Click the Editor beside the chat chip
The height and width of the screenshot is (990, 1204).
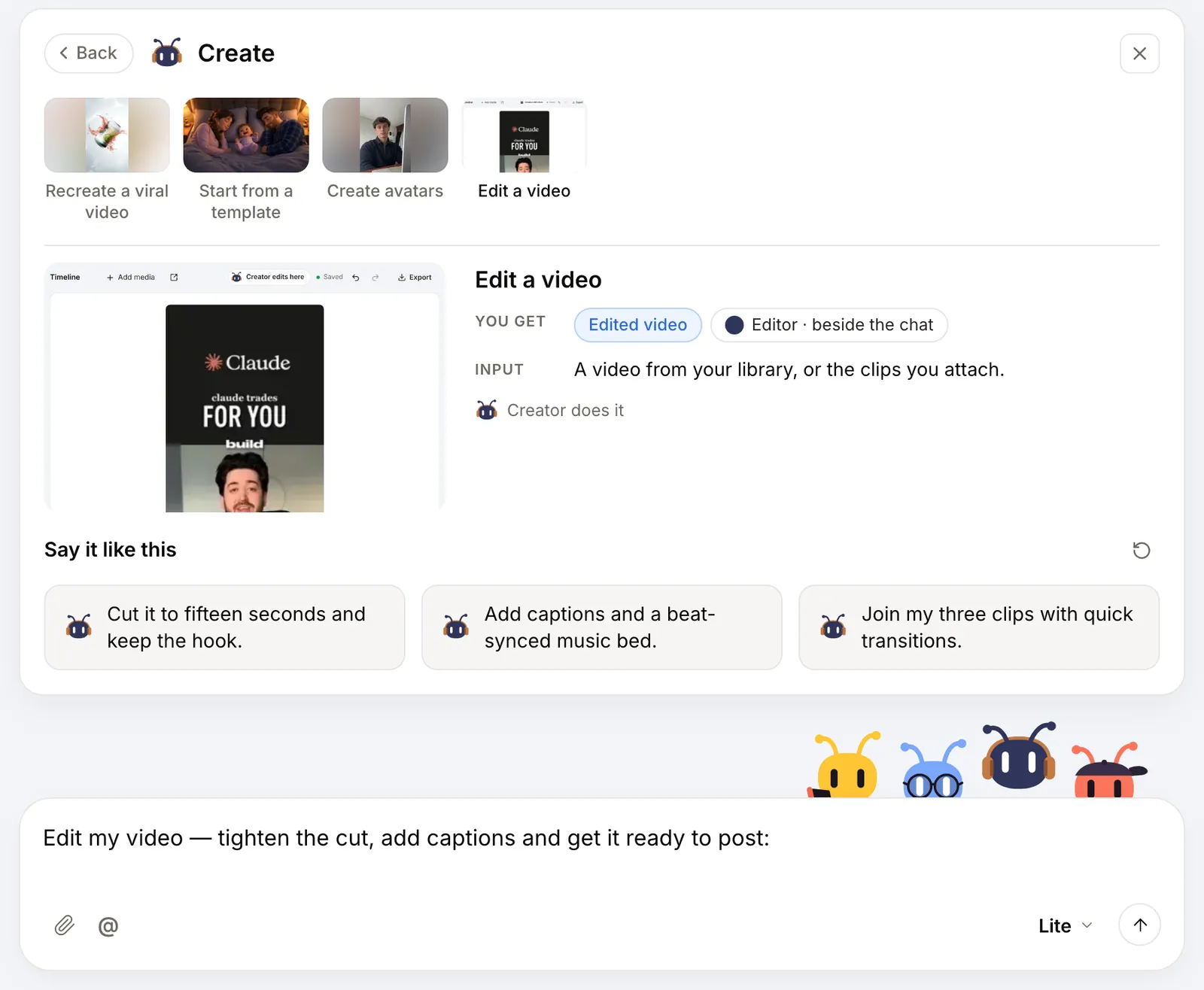(x=829, y=325)
